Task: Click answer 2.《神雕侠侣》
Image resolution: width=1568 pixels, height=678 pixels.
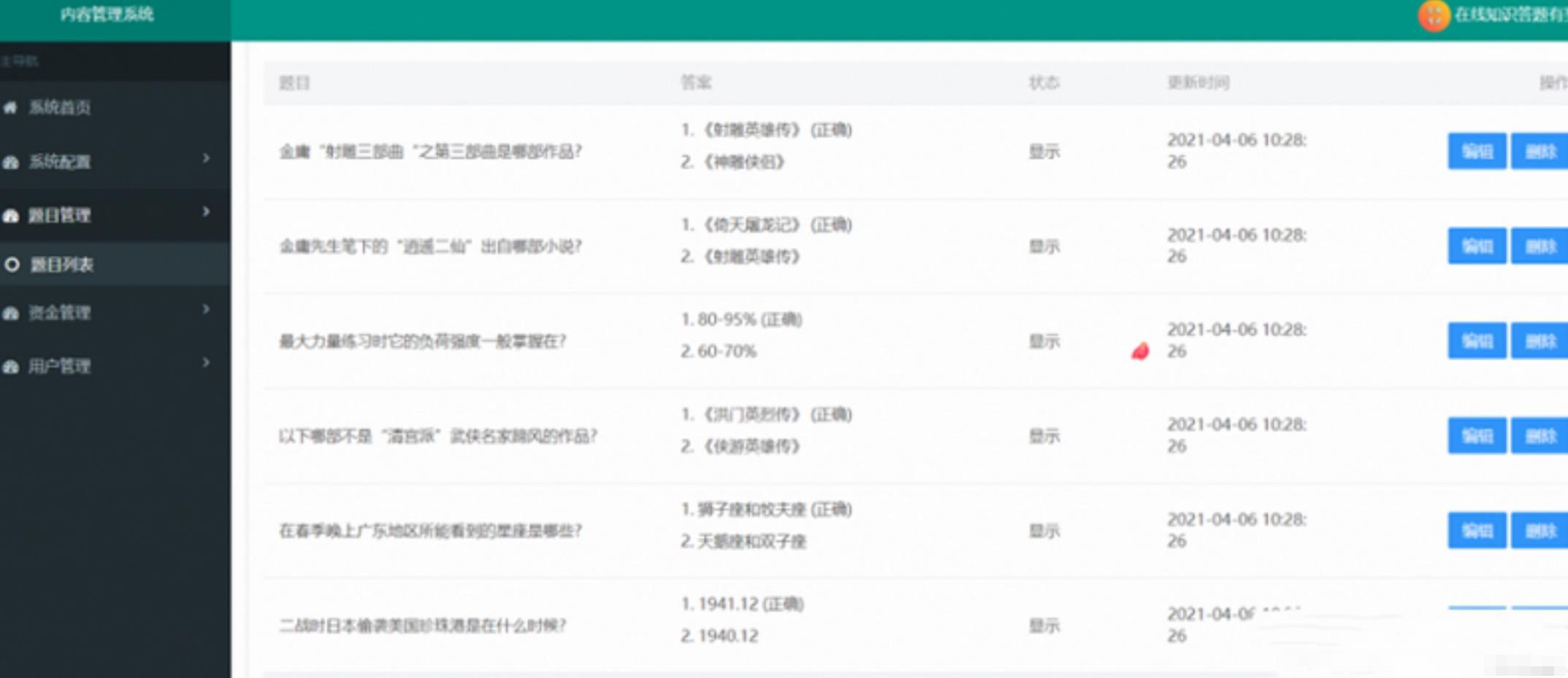Action: (x=733, y=161)
